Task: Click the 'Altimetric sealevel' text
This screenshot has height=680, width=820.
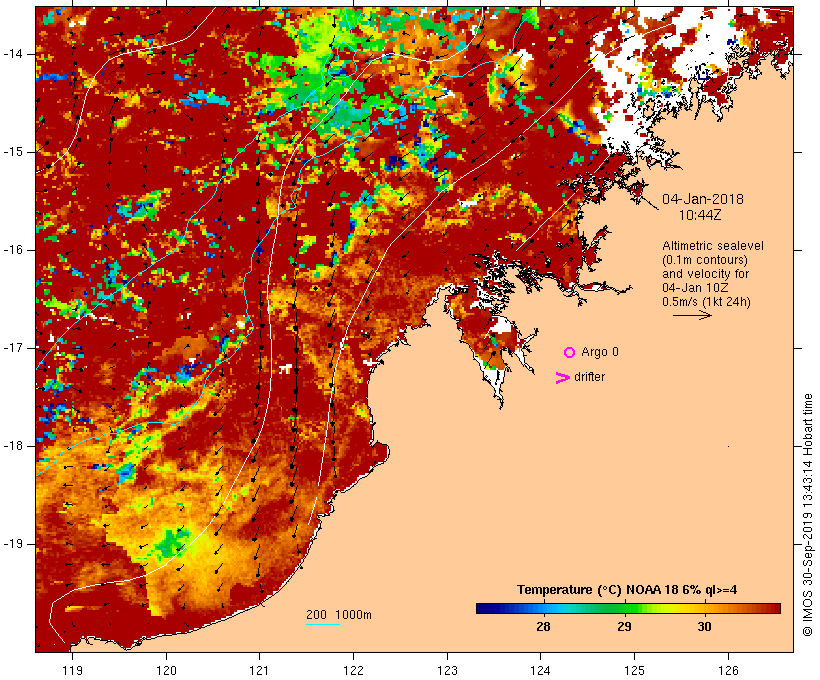Action: pos(713,246)
